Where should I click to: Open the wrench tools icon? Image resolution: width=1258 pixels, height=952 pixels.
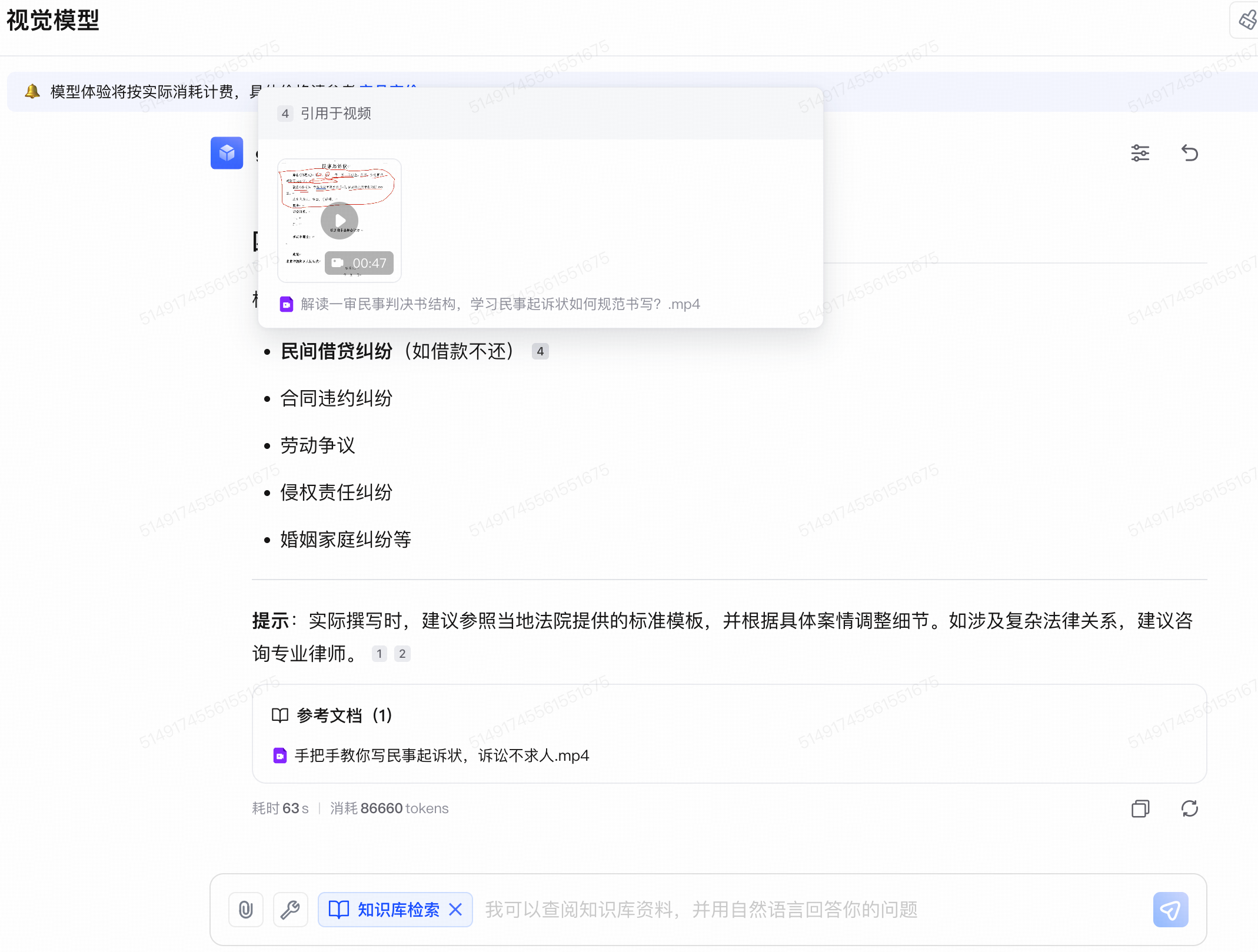coord(290,910)
